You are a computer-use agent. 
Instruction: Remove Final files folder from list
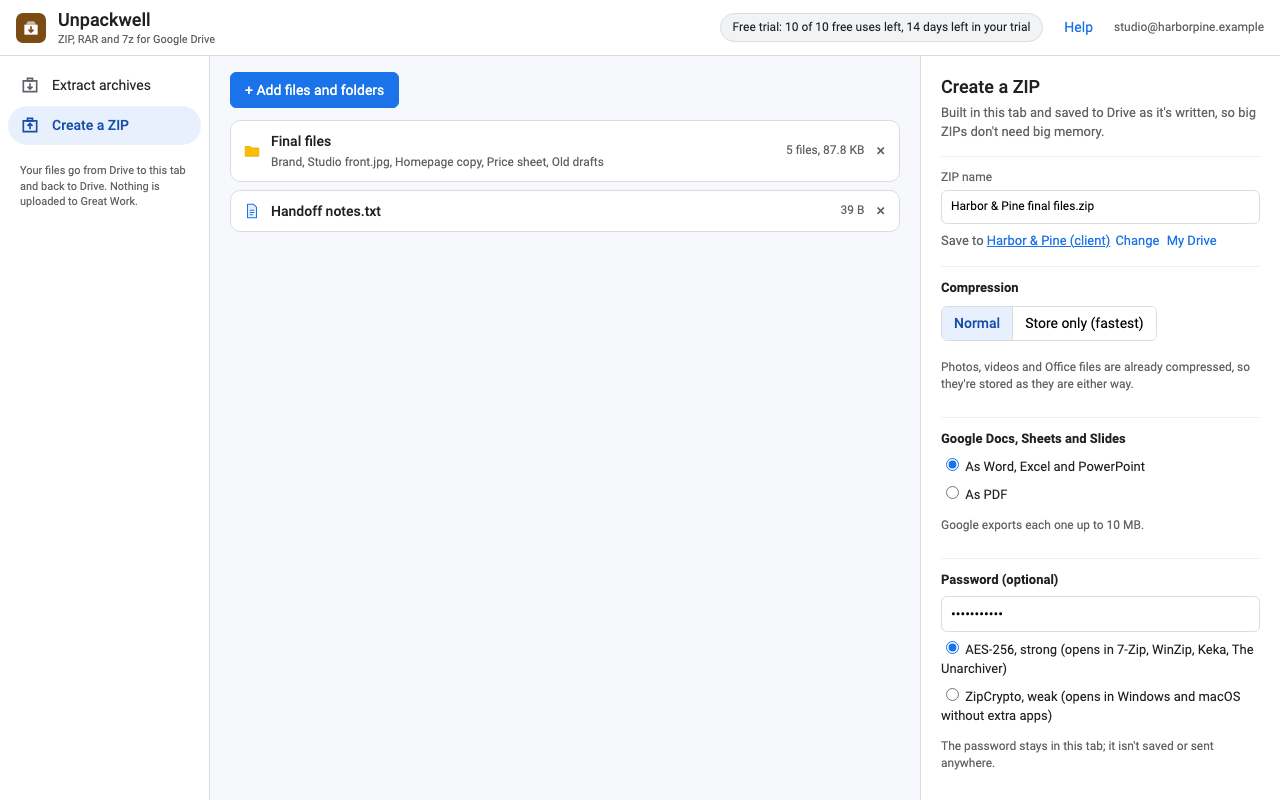click(x=881, y=151)
